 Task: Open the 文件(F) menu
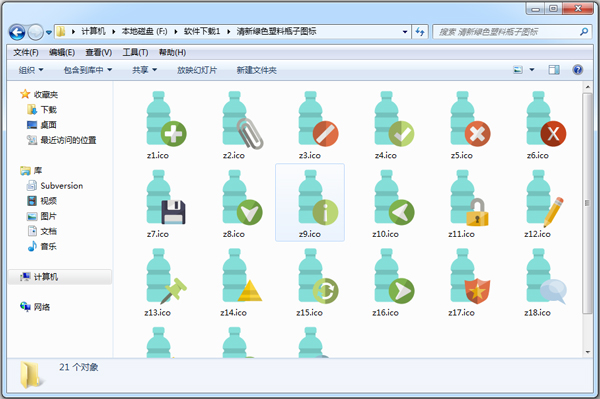pos(26,52)
